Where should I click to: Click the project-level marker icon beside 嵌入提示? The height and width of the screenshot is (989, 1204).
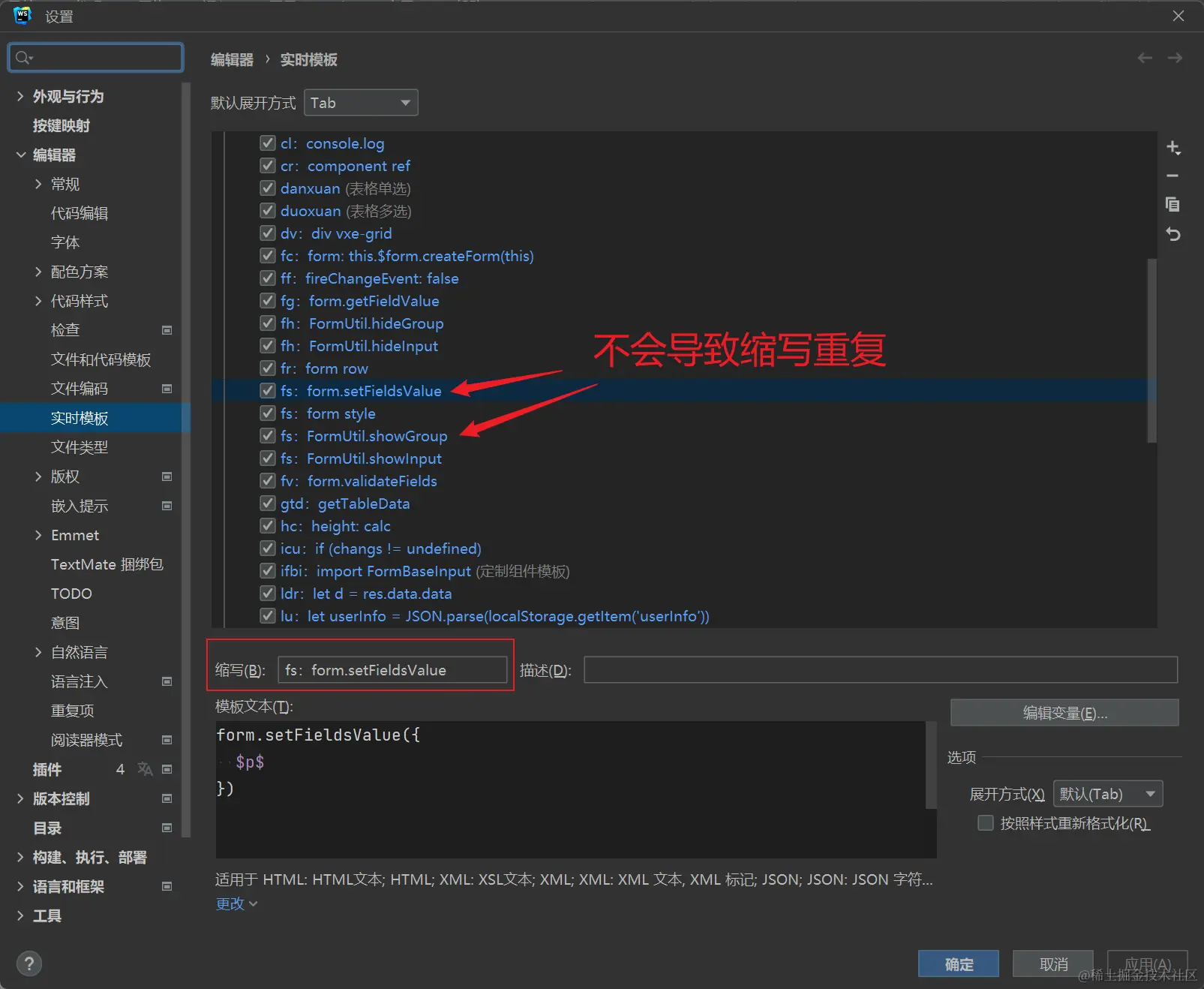[x=167, y=506]
